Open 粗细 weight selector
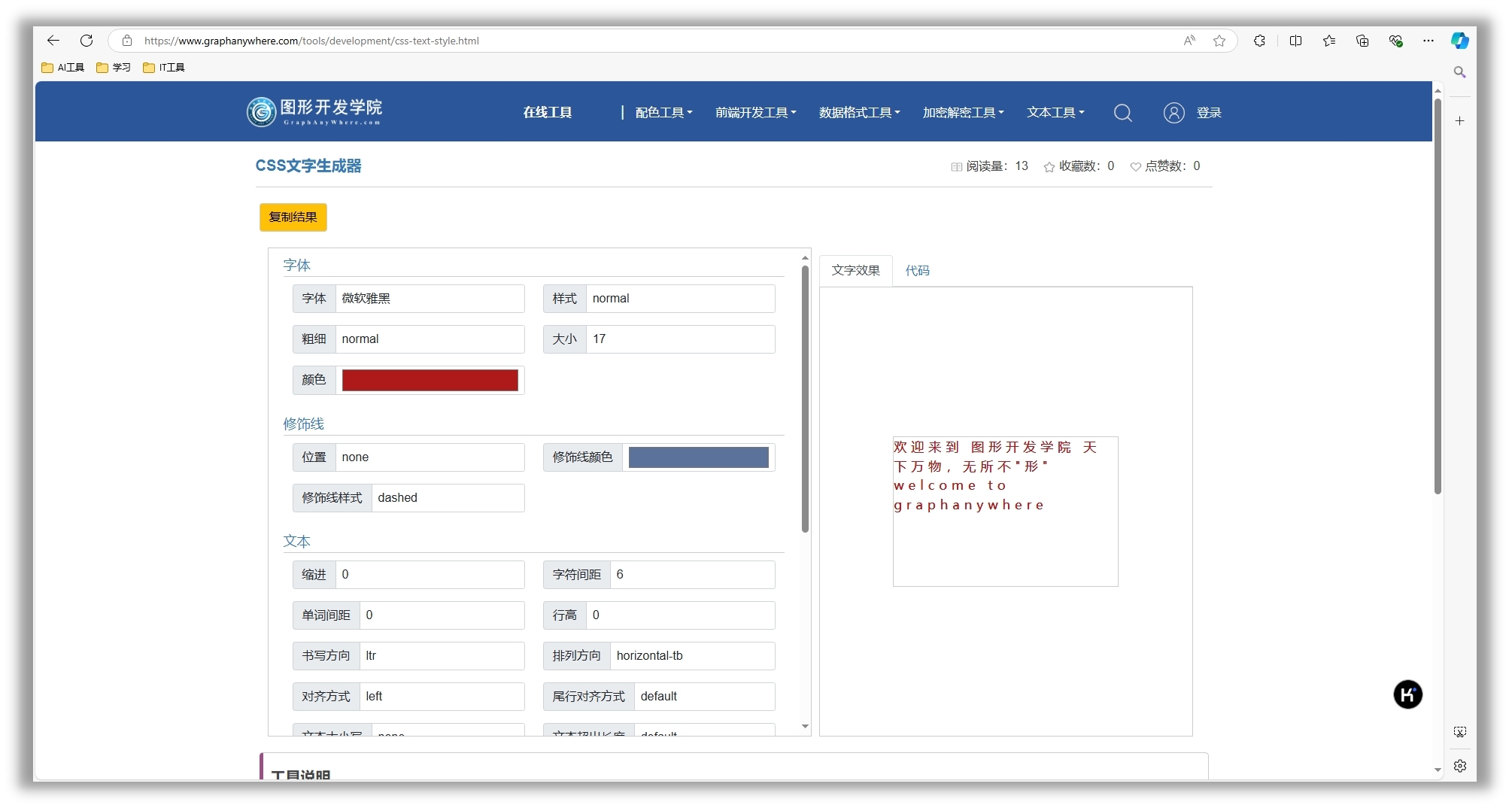 [x=430, y=339]
